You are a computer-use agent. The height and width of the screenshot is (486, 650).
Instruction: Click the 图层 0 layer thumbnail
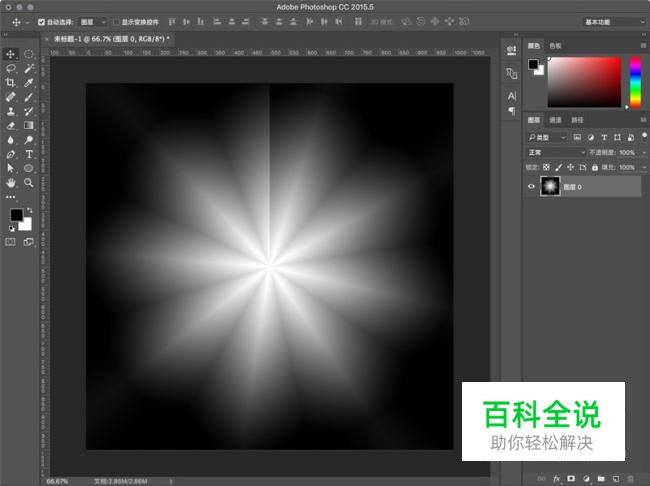[x=550, y=186]
